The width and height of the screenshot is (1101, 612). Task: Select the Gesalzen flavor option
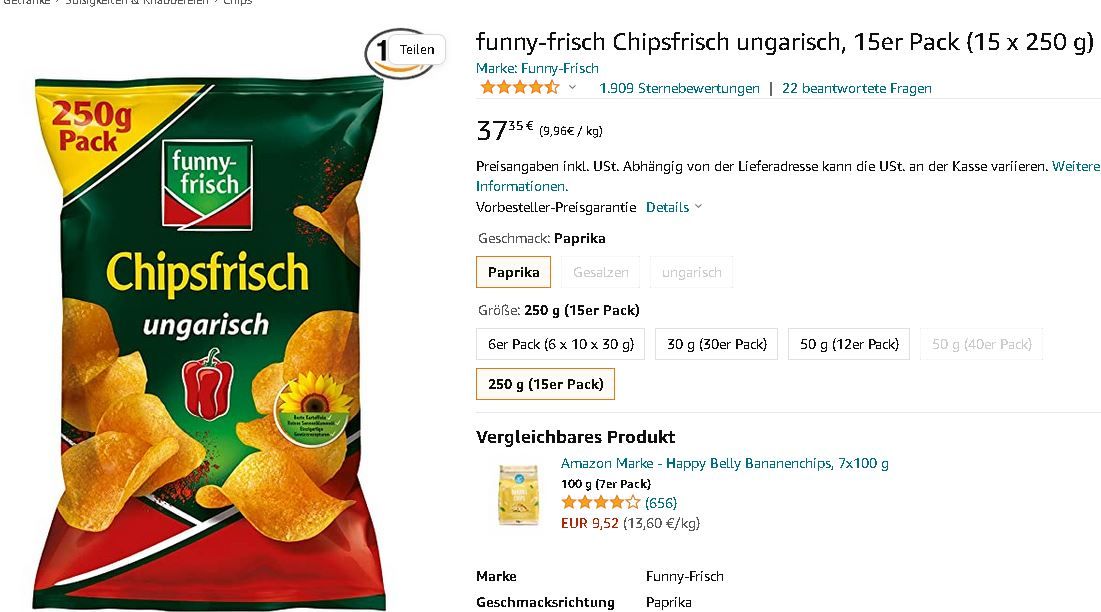pos(600,272)
